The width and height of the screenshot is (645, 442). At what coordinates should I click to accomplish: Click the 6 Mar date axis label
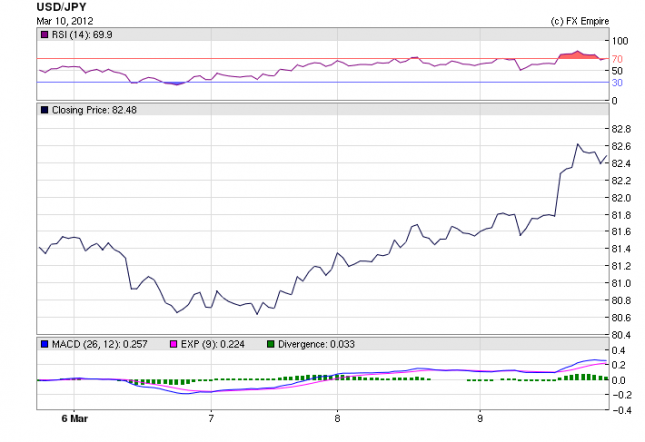[74, 419]
